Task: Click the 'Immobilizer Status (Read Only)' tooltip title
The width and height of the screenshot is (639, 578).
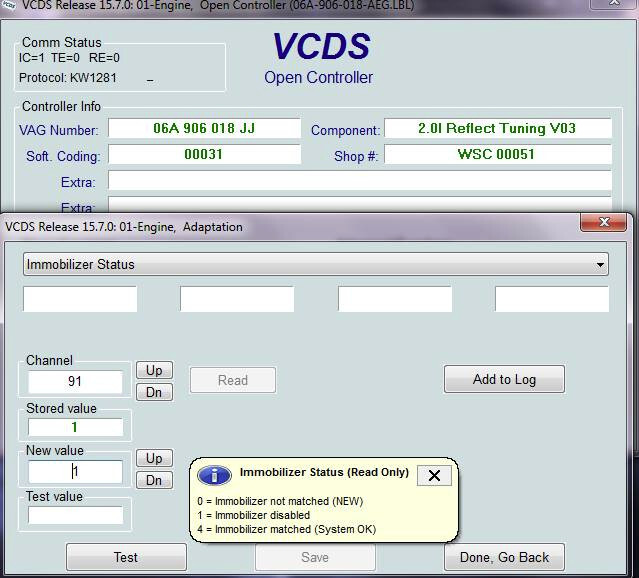Action: point(324,472)
